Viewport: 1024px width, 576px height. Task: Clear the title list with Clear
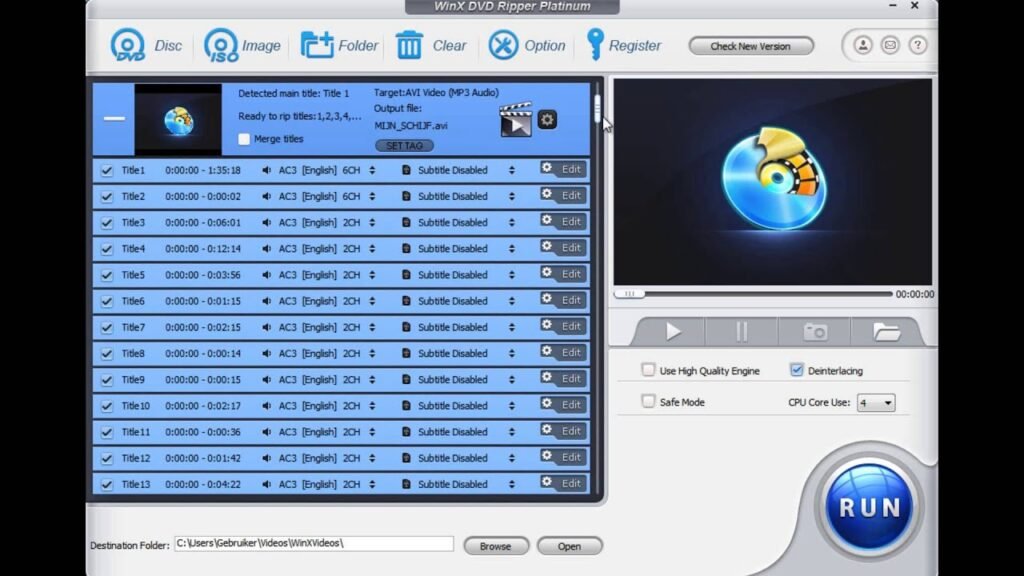coord(431,46)
